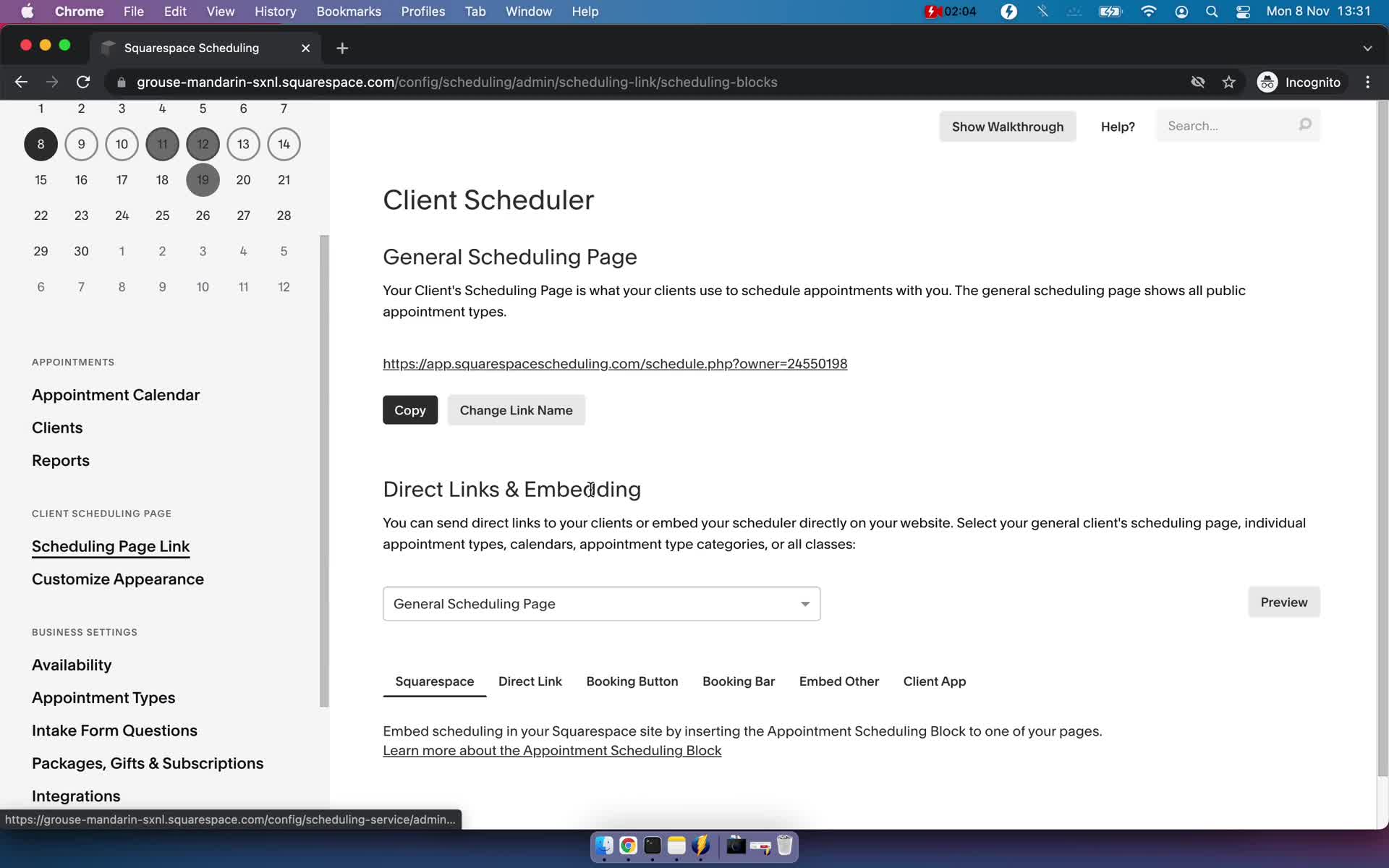
Task: Switch to the Embed Other tab
Action: pyautogui.click(x=838, y=681)
